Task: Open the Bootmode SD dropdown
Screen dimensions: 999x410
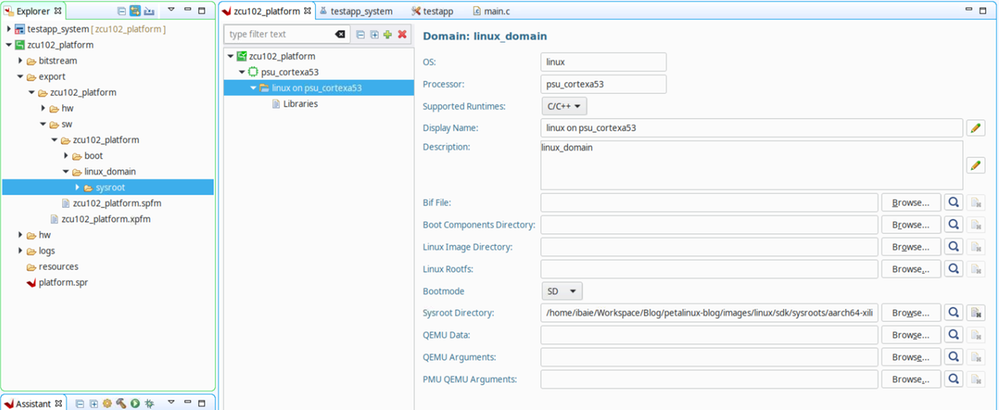Action: (x=561, y=291)
